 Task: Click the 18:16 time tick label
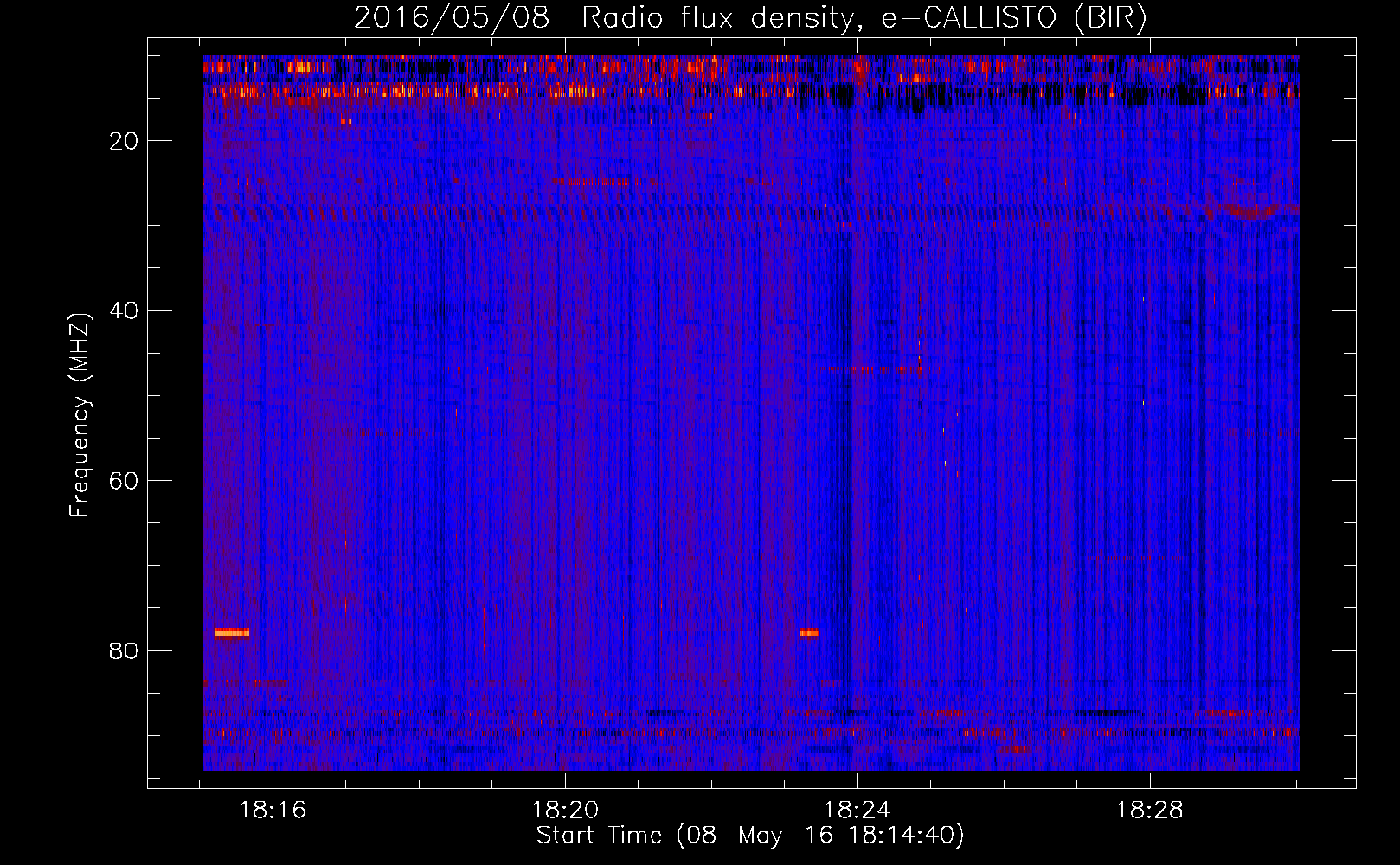click(273, 811)
